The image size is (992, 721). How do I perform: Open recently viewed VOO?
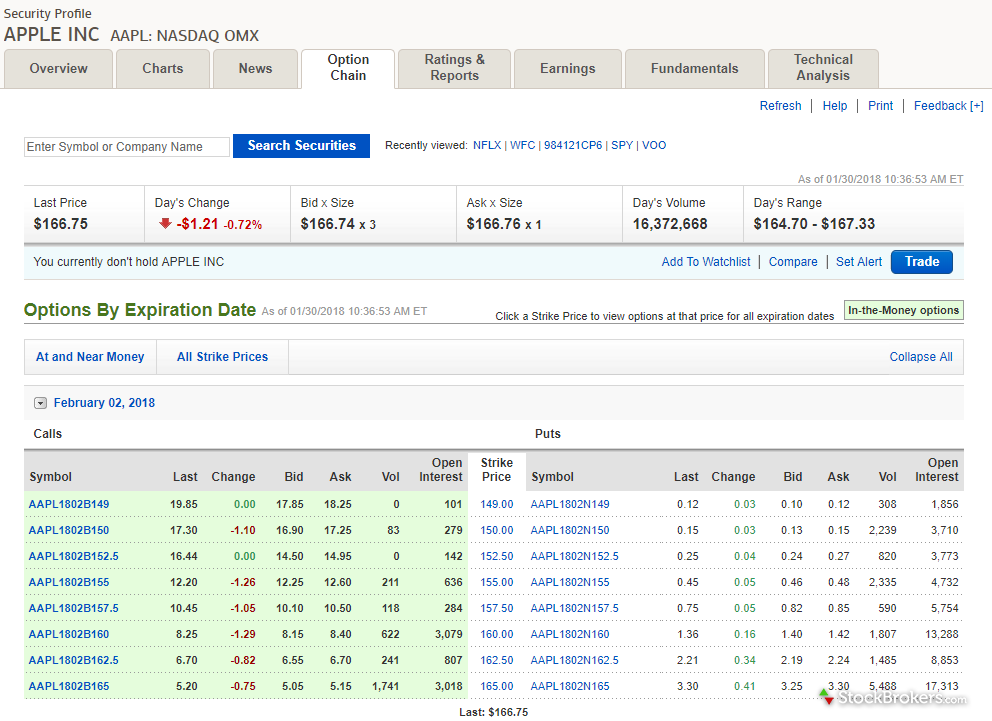pos(654,145)
